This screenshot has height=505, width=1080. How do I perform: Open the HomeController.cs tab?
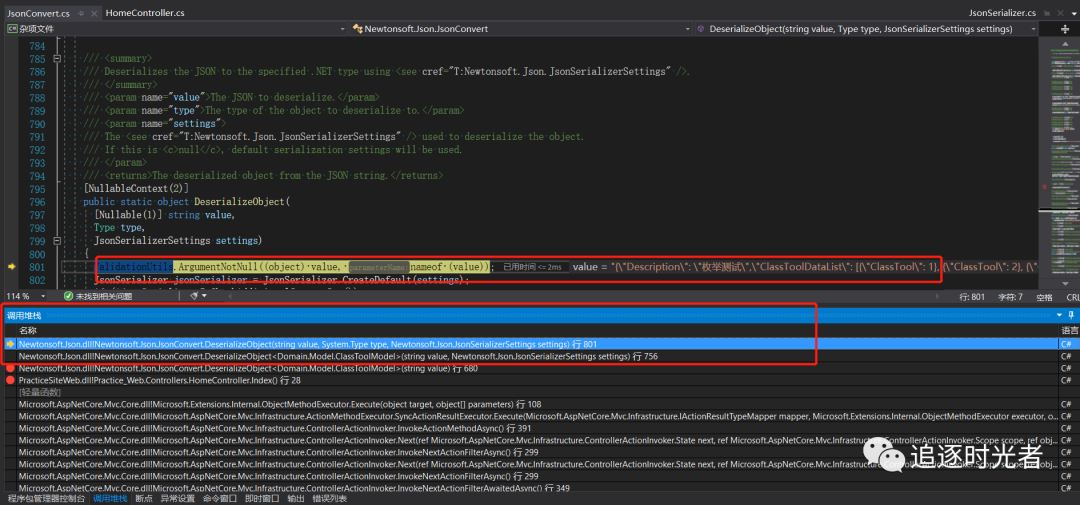146,12
